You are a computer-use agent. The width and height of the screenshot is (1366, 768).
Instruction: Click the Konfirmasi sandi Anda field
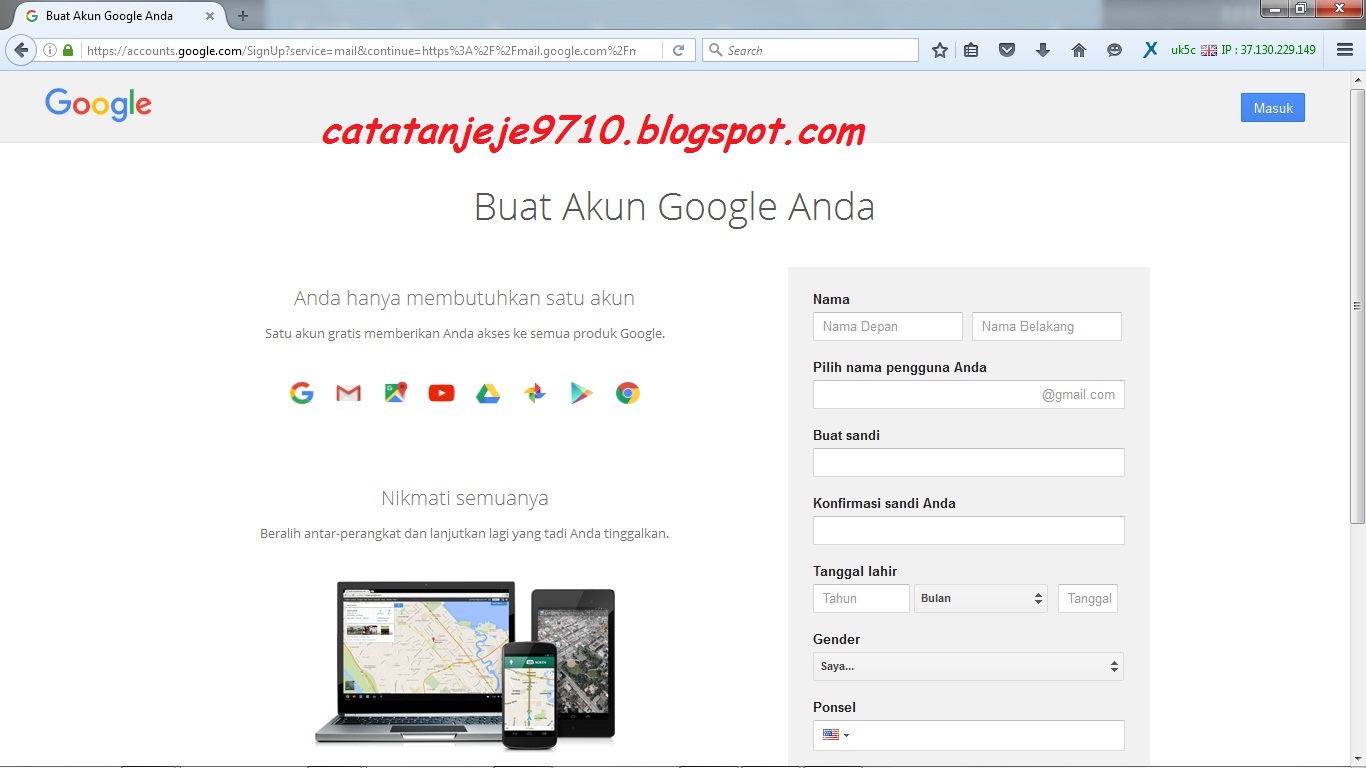click(x=968, y=530)
